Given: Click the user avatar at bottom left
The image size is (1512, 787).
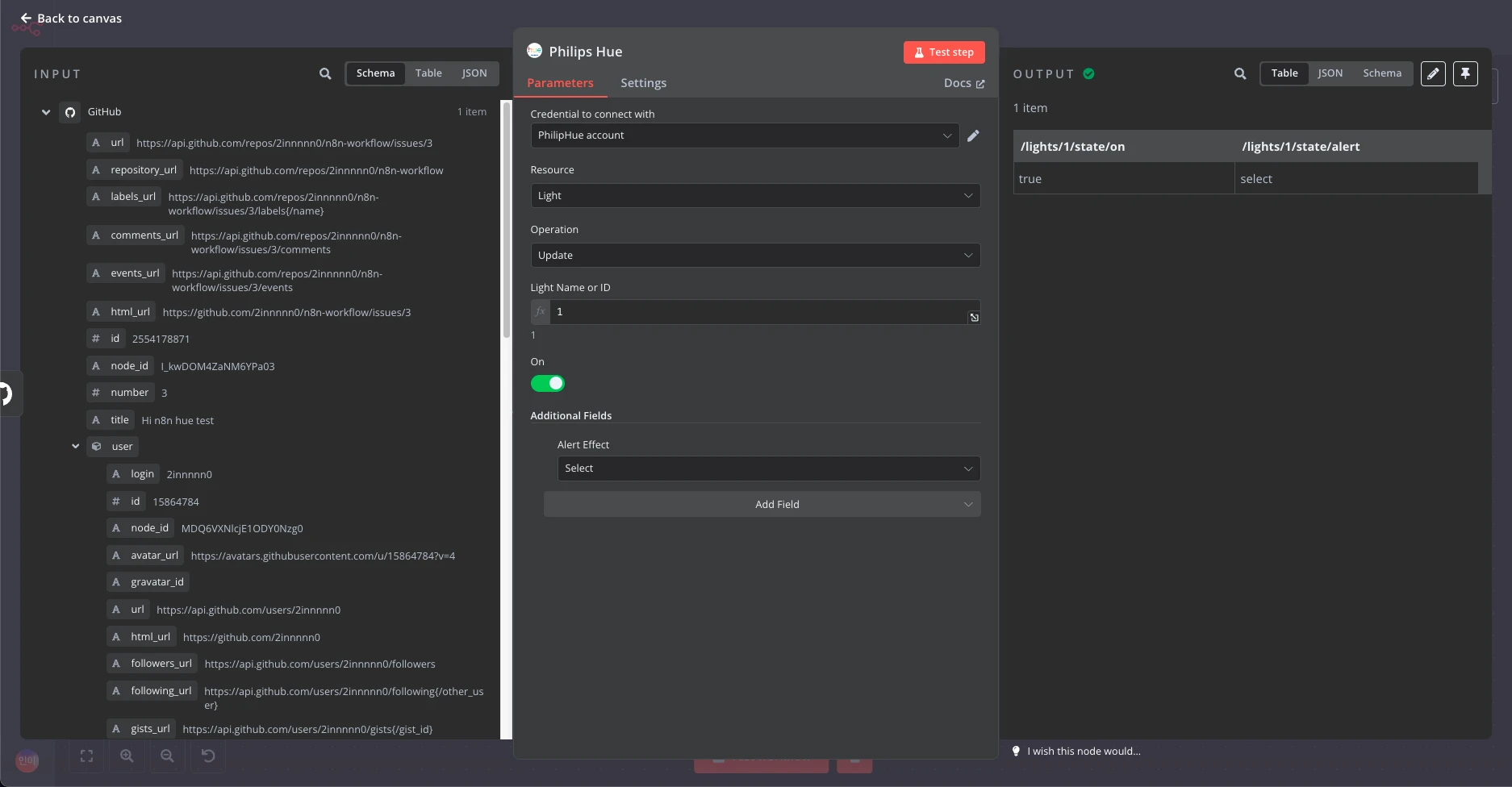Looking at the screenshot, I should pyautogui.click(x=27, y=760).
